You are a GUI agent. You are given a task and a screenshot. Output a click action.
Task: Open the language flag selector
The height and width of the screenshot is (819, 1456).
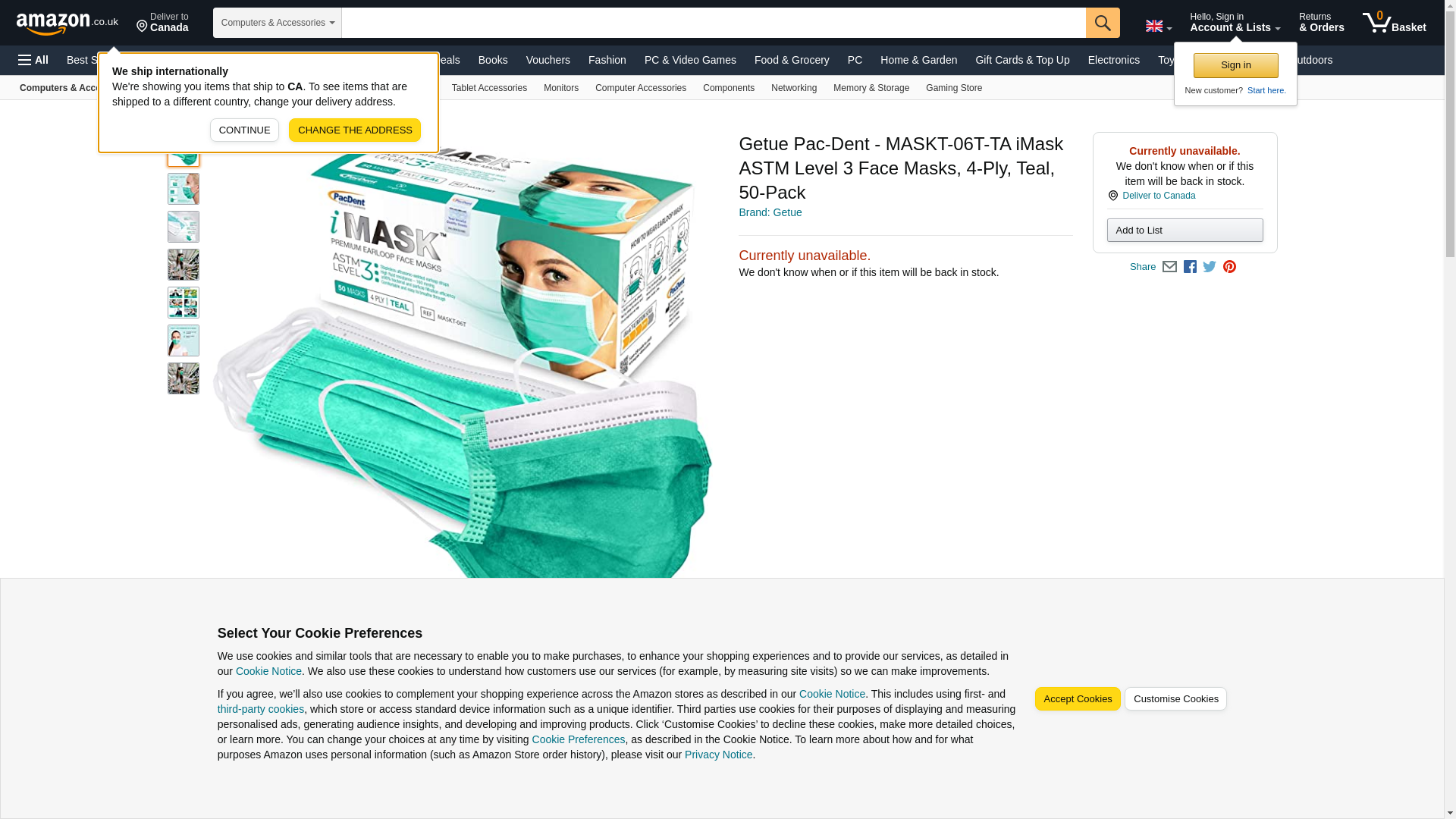click(x=1159, y=26)
